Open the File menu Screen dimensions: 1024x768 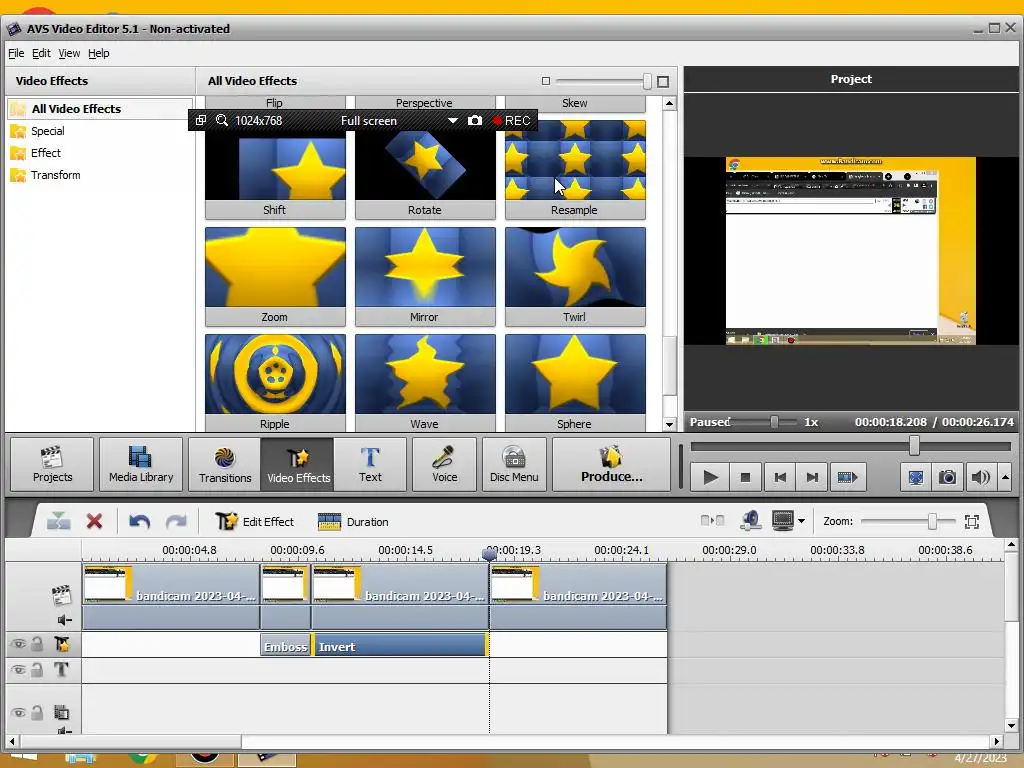[16, 53]
